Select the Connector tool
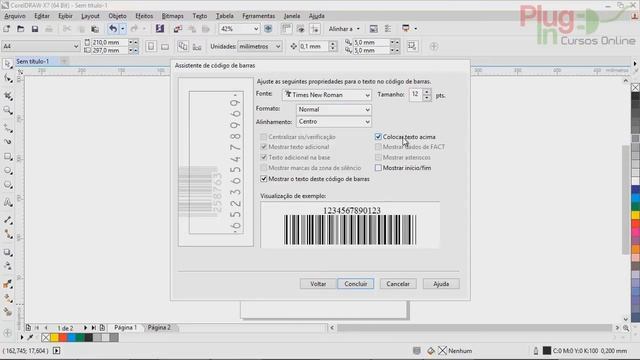Screen dimensions: 640x360 tap(8, 234)
